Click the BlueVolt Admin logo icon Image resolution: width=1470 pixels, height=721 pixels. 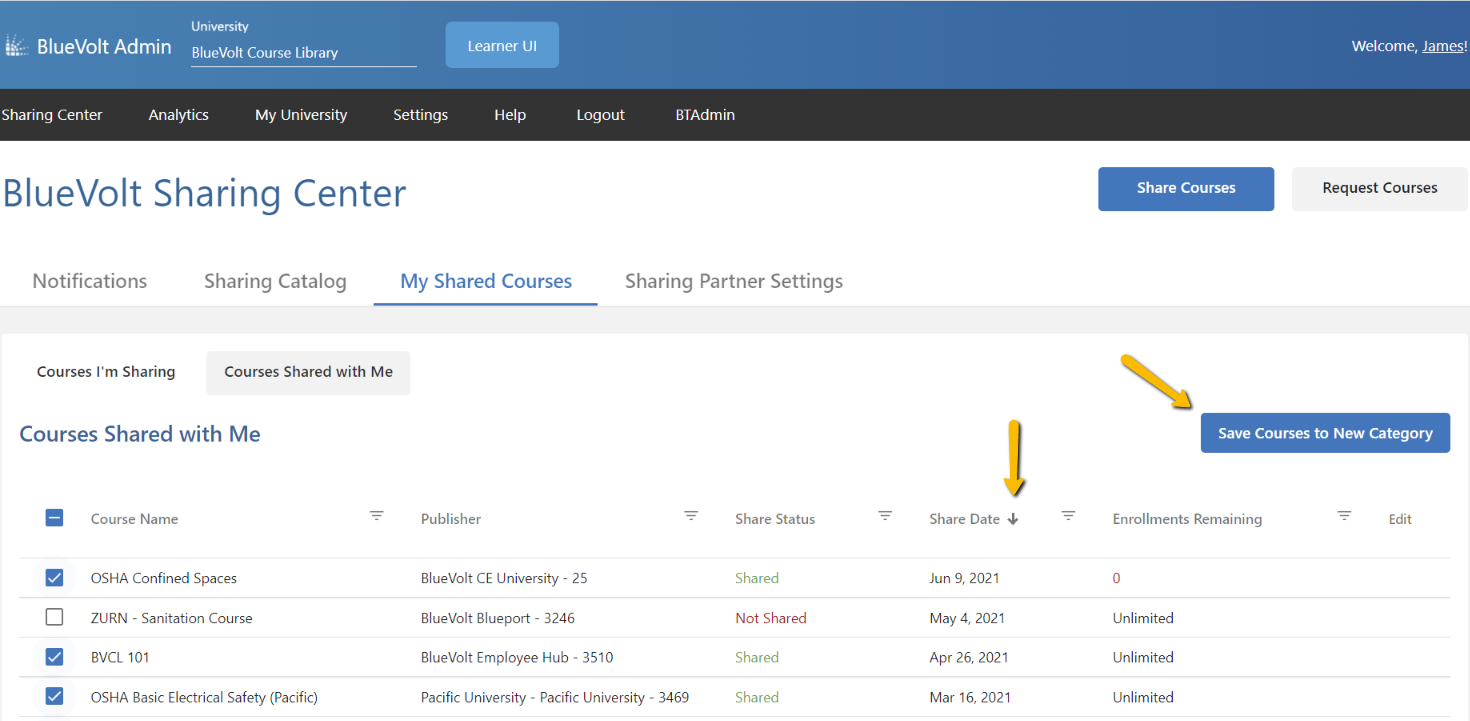pyautogui.click(x=16, y=46)
